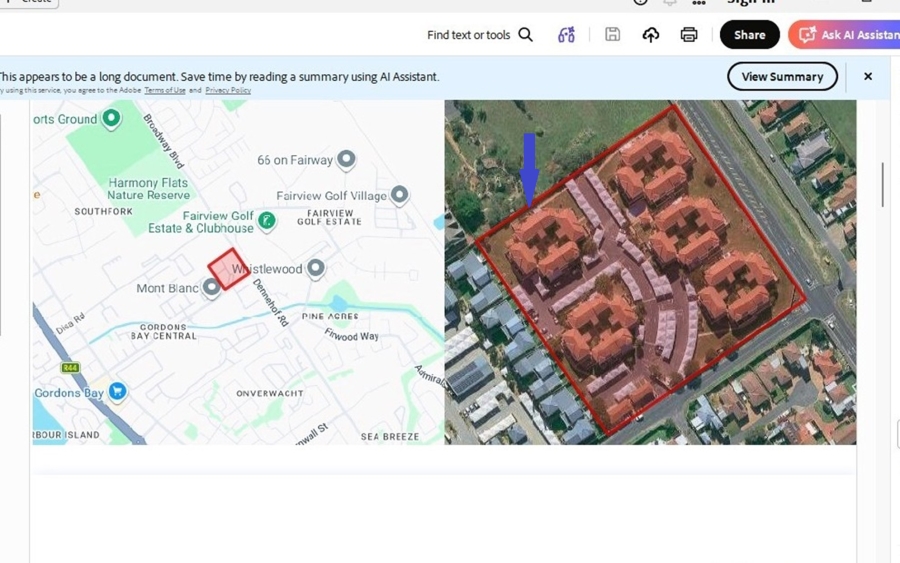Click the green Sports Ground map pin
This screenshot has width=900, height=563.
[111, 119]
